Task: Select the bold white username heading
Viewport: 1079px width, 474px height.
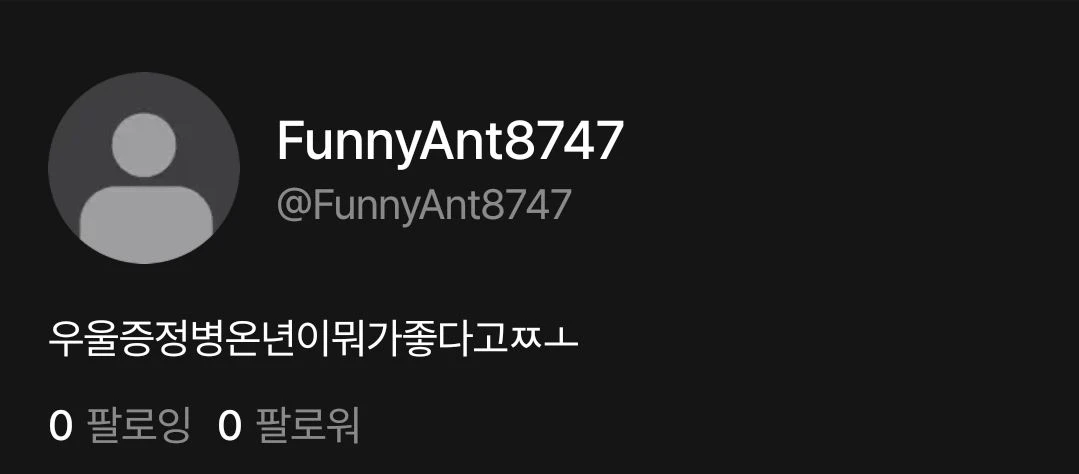Action: pyautogui.click(x=450, y=143)
